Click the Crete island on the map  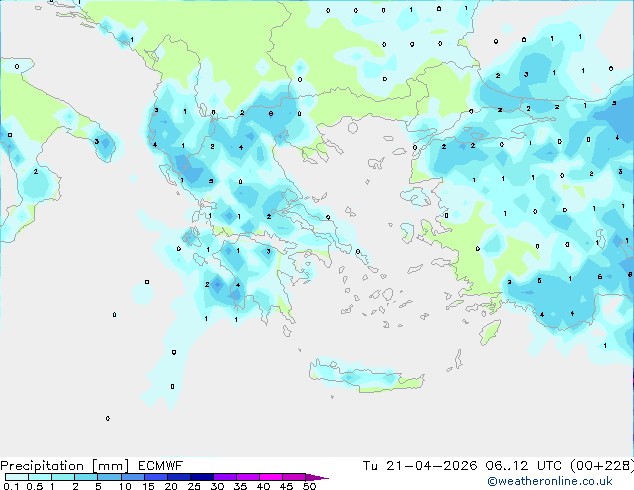(366, 377)
